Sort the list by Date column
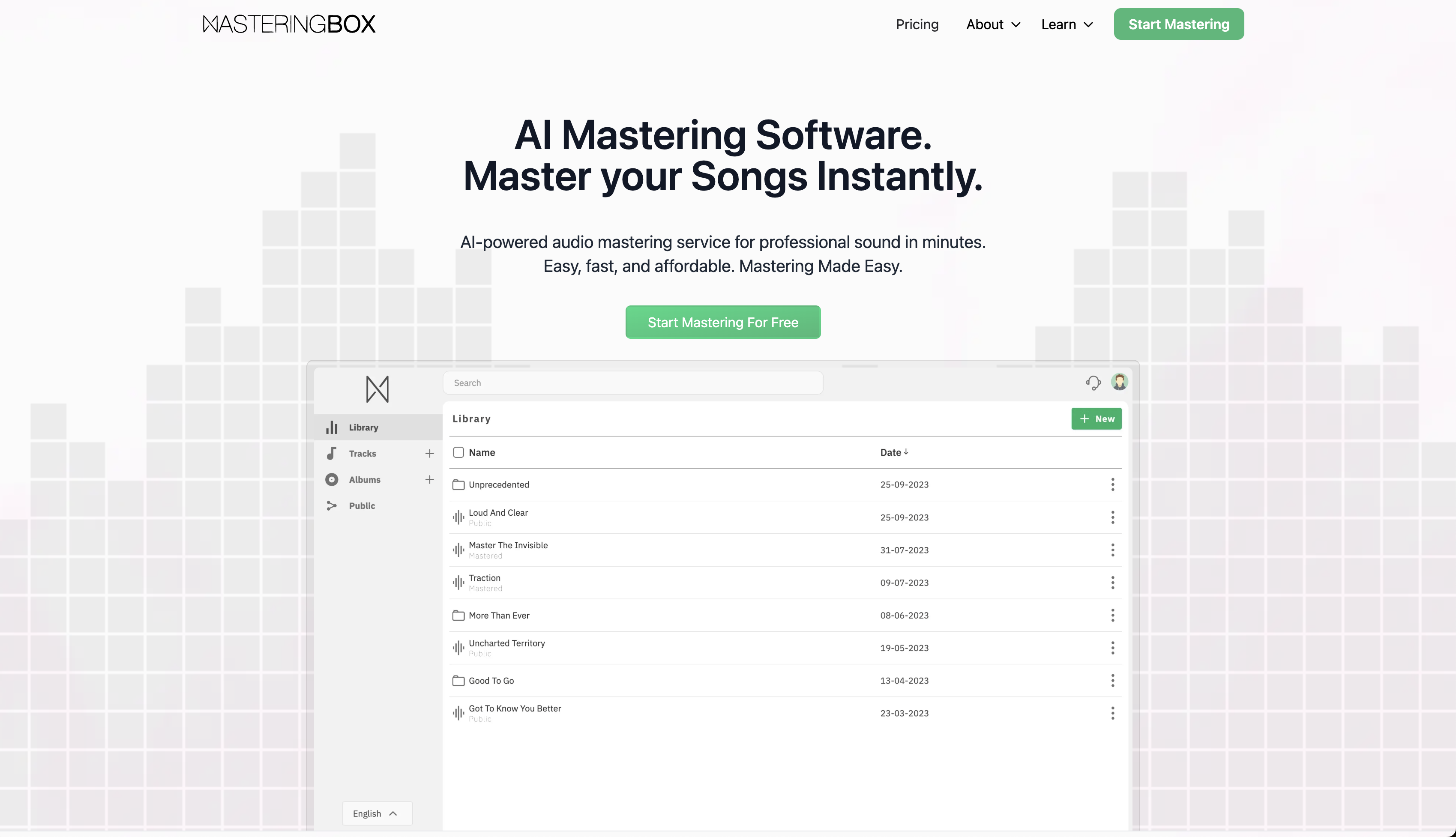The width and height of the screenshot is (1456, 837). [894, 452]
